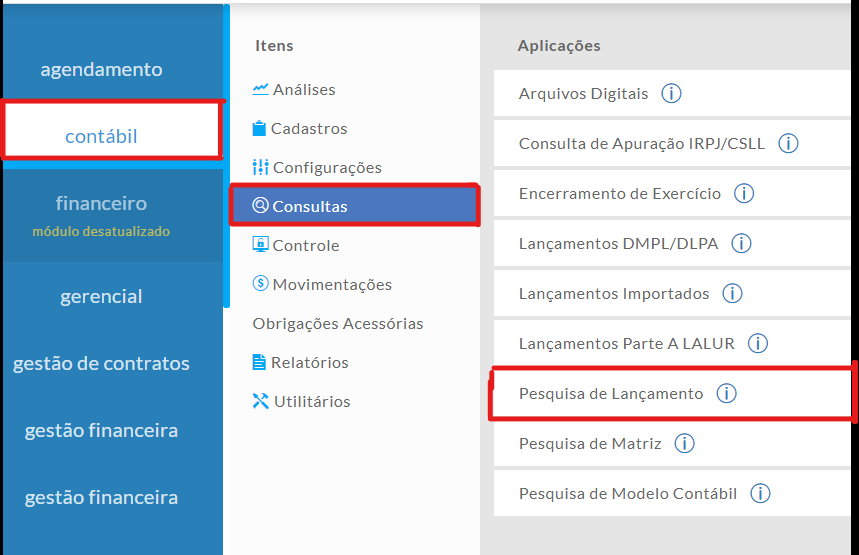Click the info icon beside Pesquisa de Matriz
859x555 pixels.
(684, 444)
